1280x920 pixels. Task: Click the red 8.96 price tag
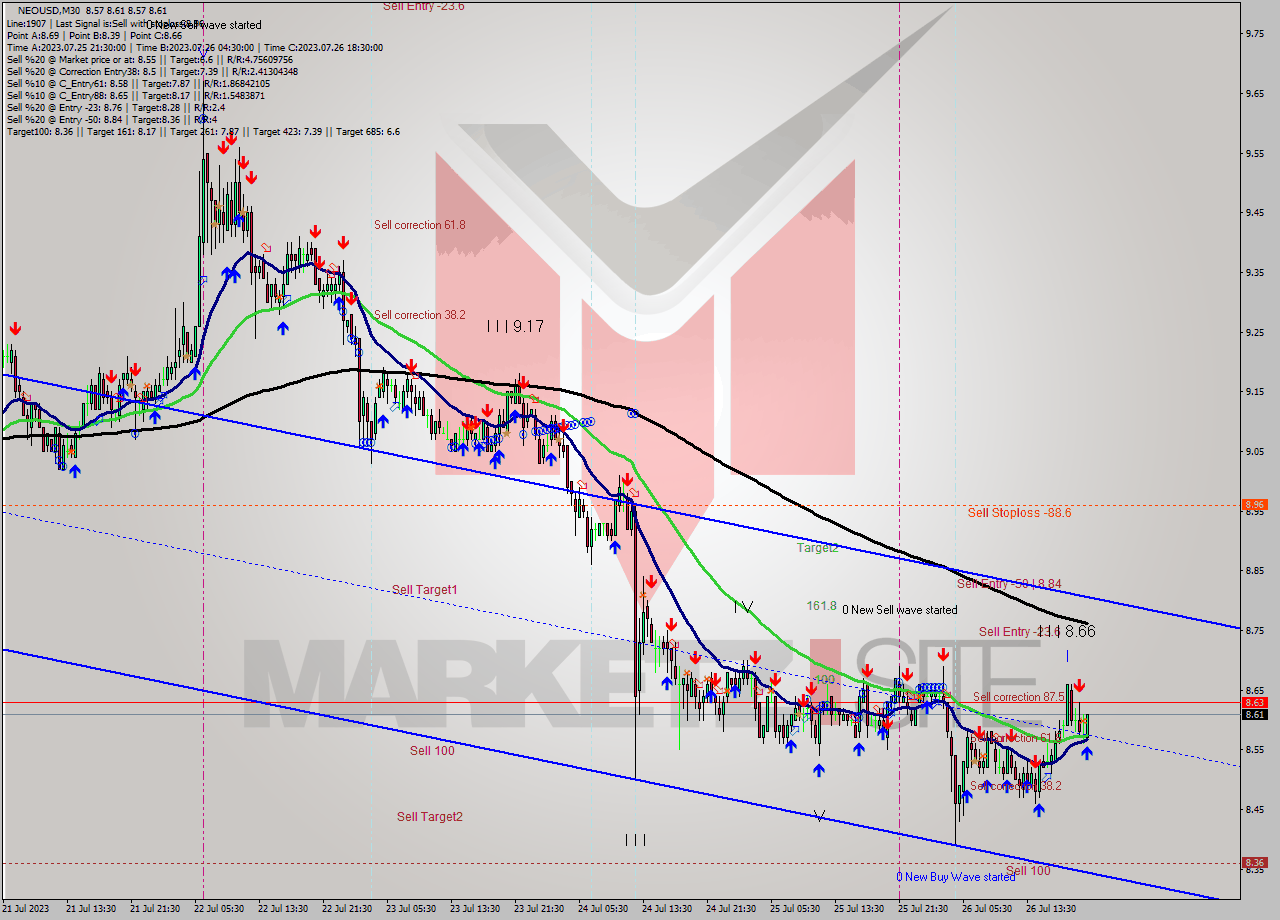(1254, 505)
